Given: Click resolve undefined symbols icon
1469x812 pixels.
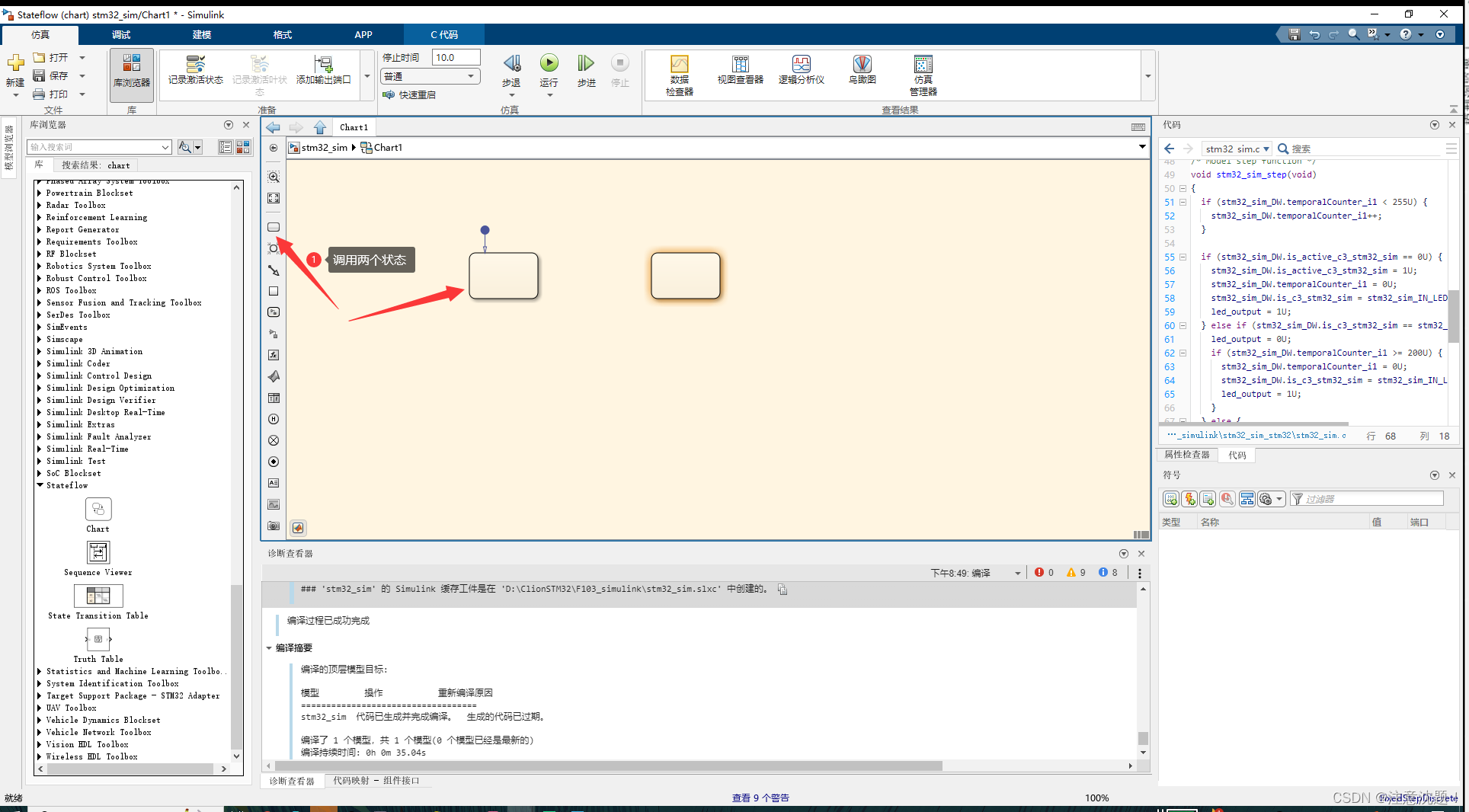Looking at the screenshot, I should tap(1227, 499).
